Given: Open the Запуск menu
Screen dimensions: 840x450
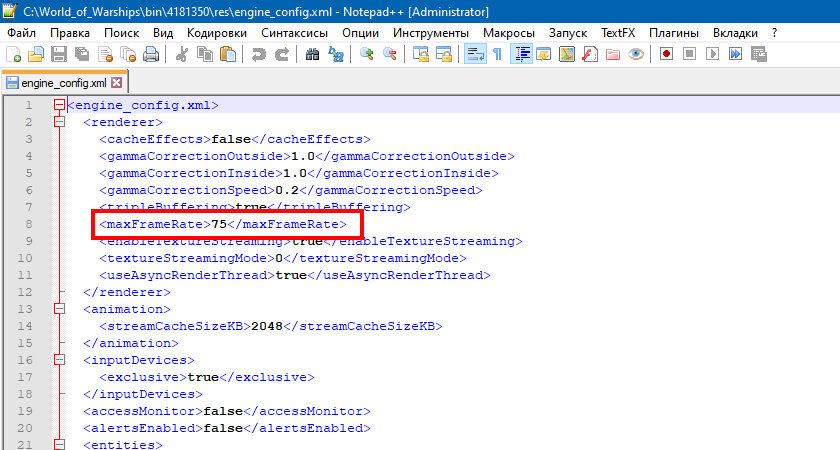Looking at the screenshot, I should click(x=568, y=33).
